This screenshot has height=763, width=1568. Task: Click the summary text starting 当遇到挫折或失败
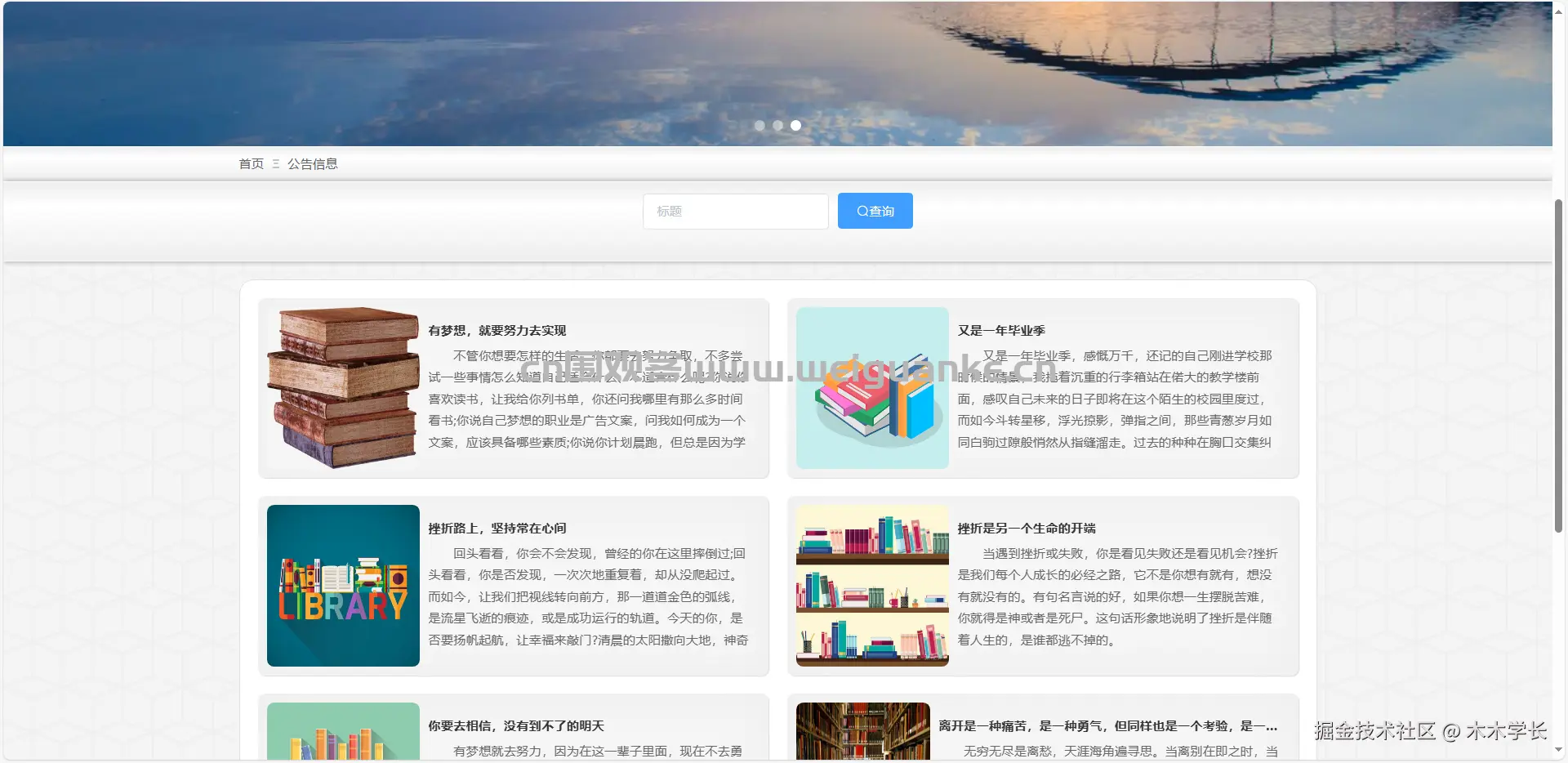click(1118, 597)
